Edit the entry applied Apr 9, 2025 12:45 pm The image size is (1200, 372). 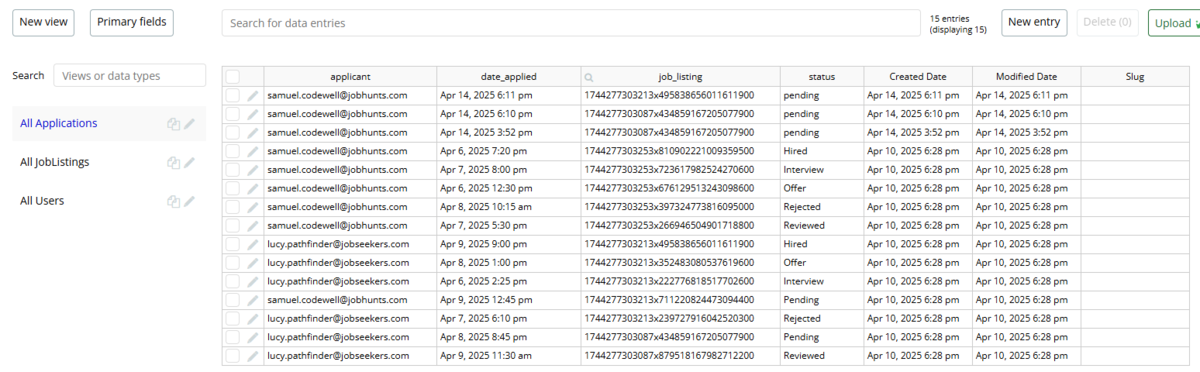coord(253,300)
